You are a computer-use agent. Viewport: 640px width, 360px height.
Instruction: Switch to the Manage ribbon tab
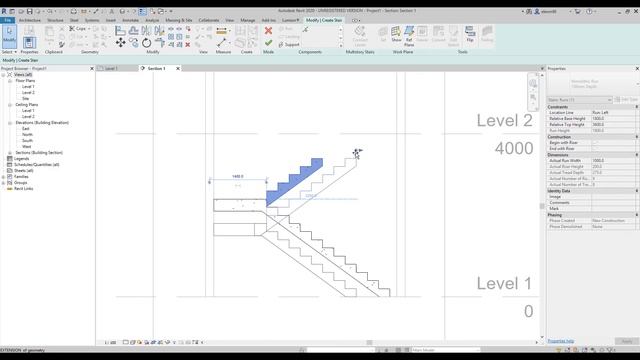pyautogui.click(x=247, y=20)
